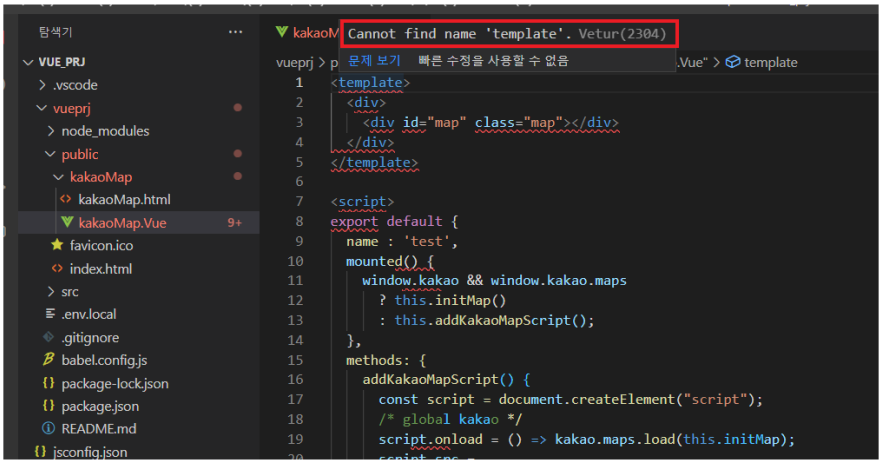Open .gitignore file

pyautogui.click(x=90, y=338)
